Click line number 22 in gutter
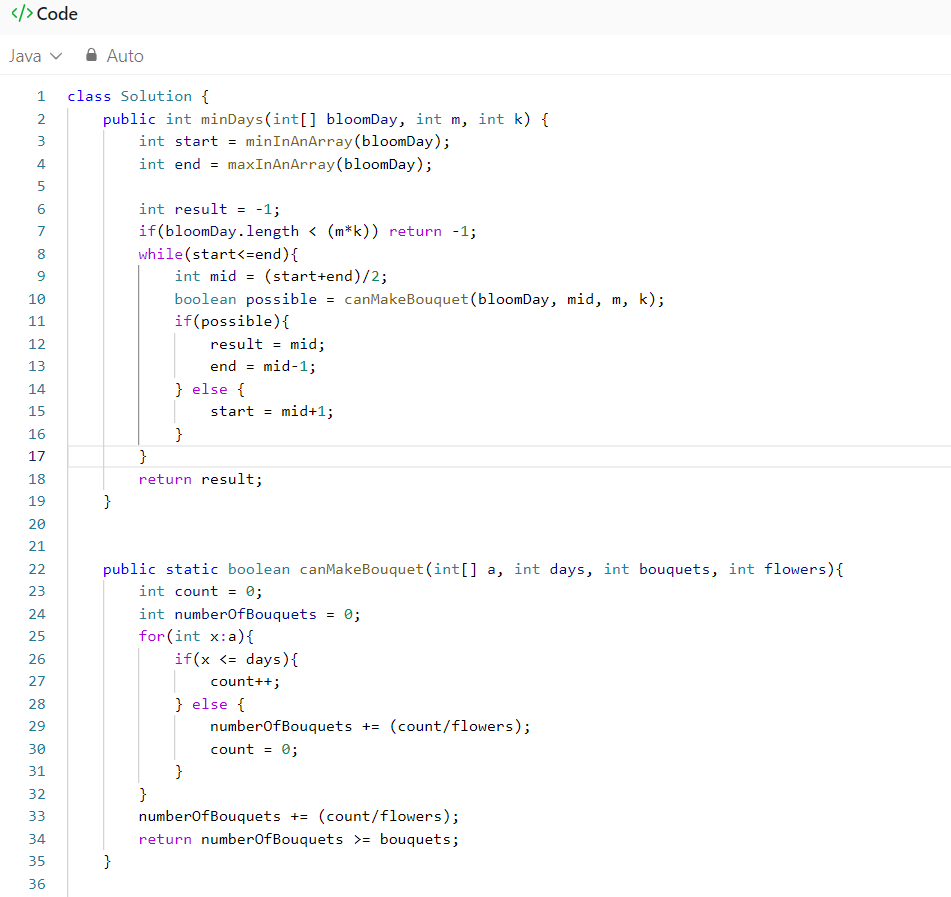Image resolution: width=951 pixels, height=897 pixels. pos(37,569)
